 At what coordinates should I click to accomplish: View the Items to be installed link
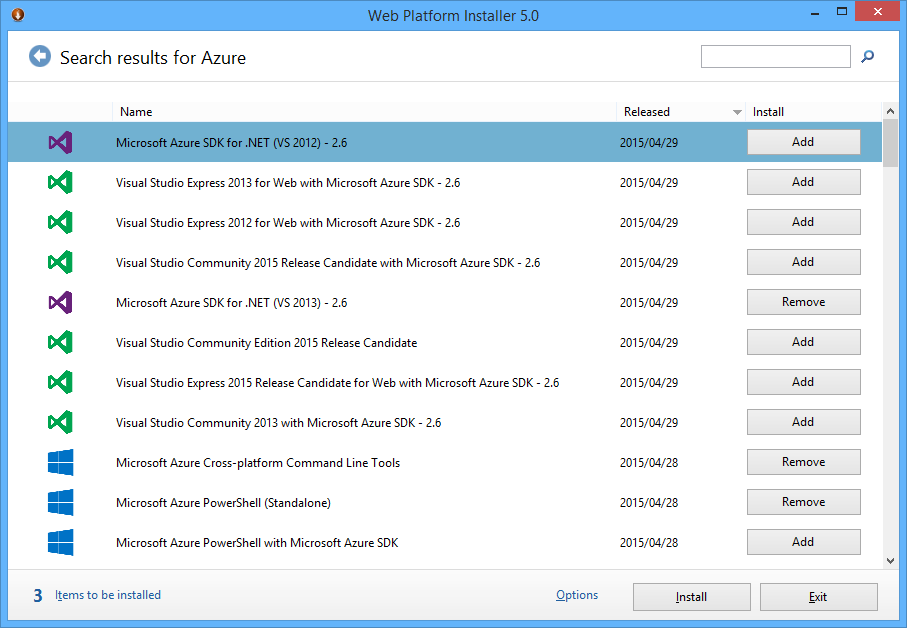[108, 595]
